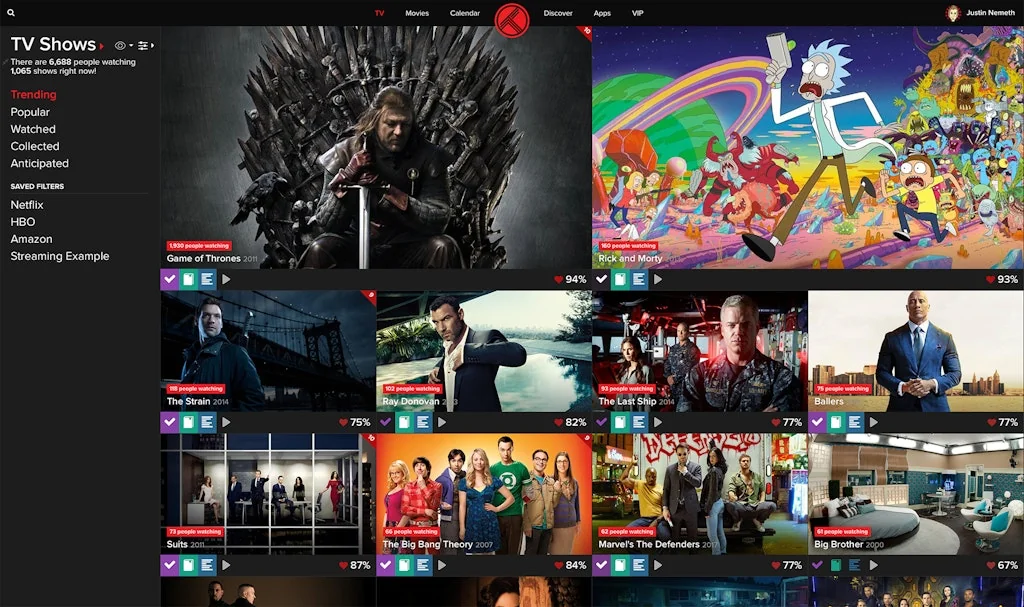Open Justin Nemeth's avatar picture
1024x607 pixels.
click(x=953, y=13)
